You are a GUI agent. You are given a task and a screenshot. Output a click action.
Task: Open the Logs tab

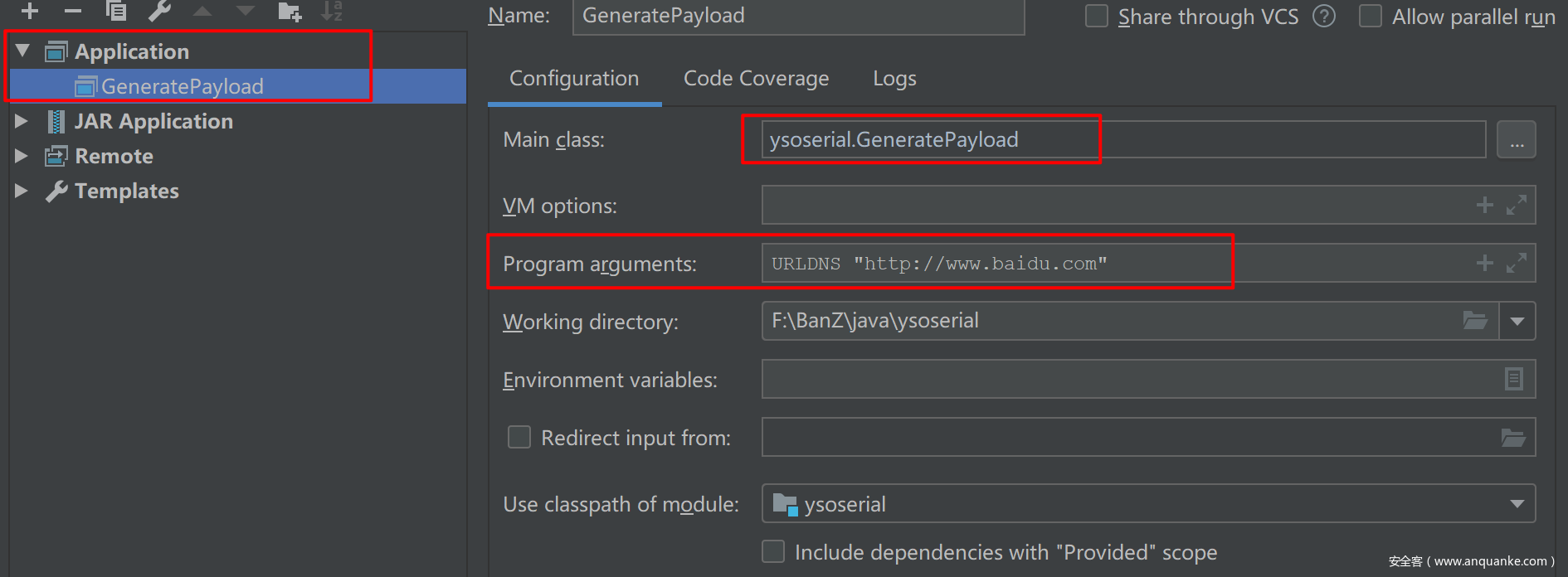pyautogui.click(x=894, y=79)
